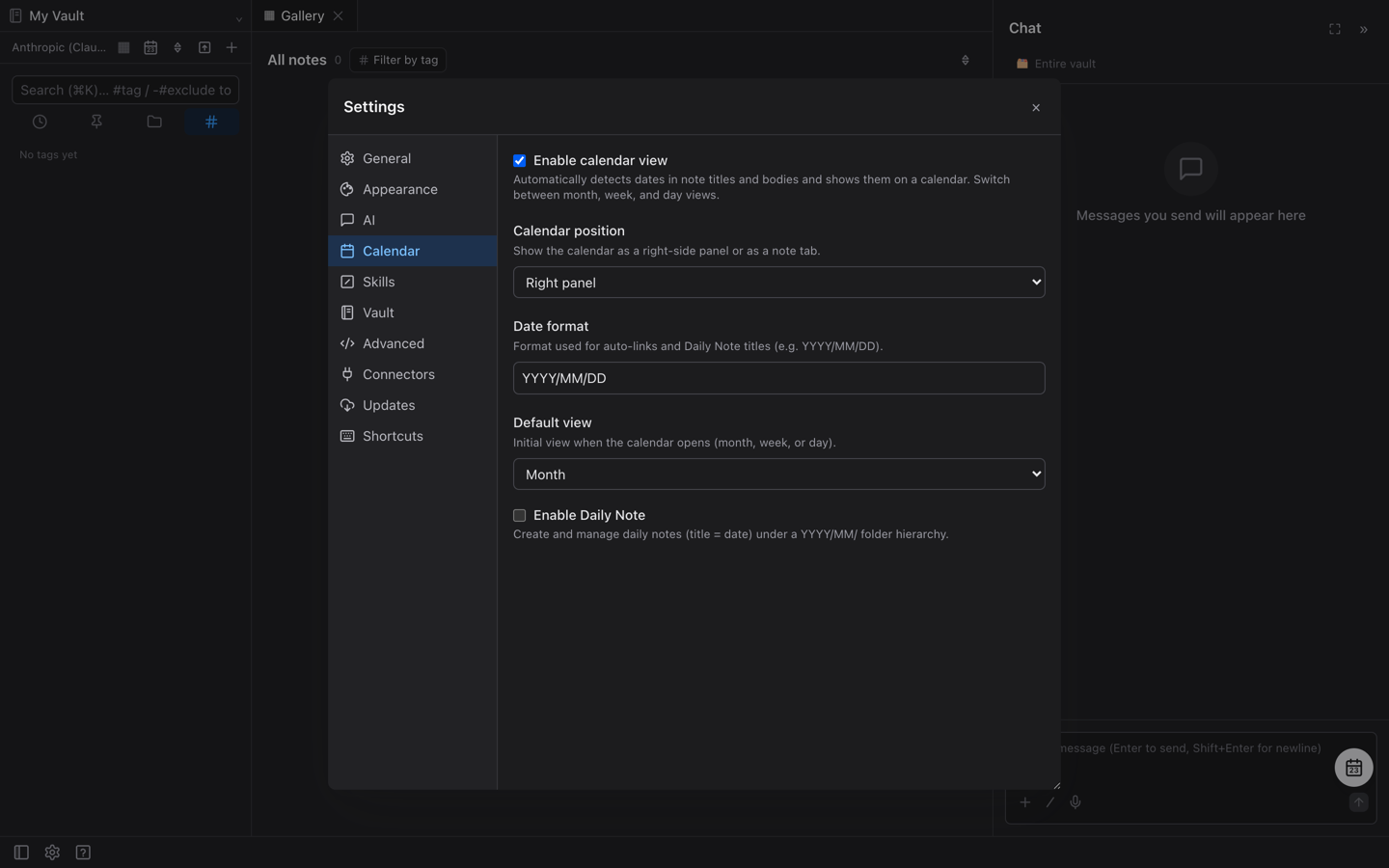1389x868 pixels.
Task: Open help via the question mark icon
Action: 83,853
